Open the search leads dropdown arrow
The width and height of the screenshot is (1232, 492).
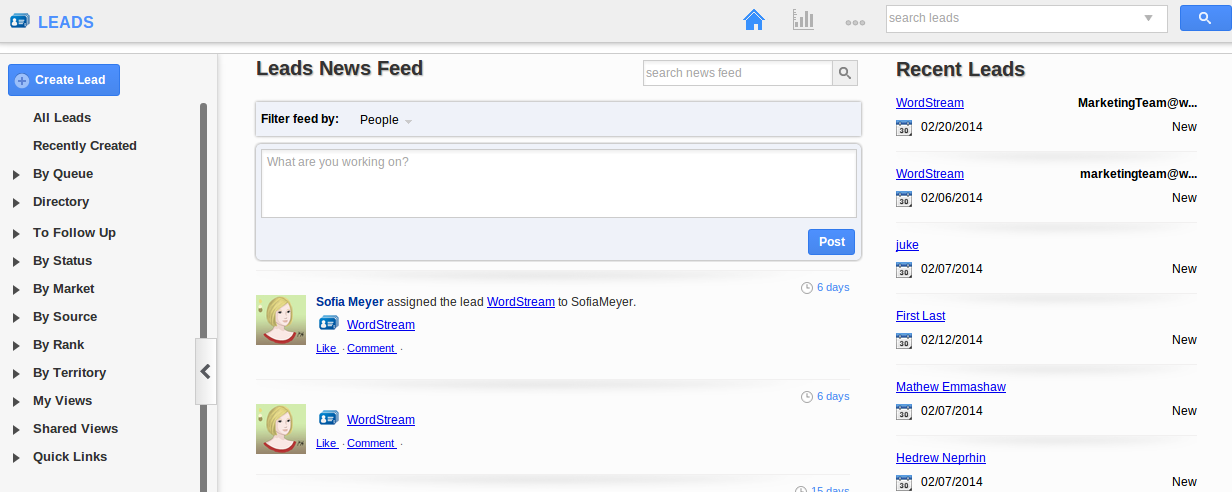1149,18
